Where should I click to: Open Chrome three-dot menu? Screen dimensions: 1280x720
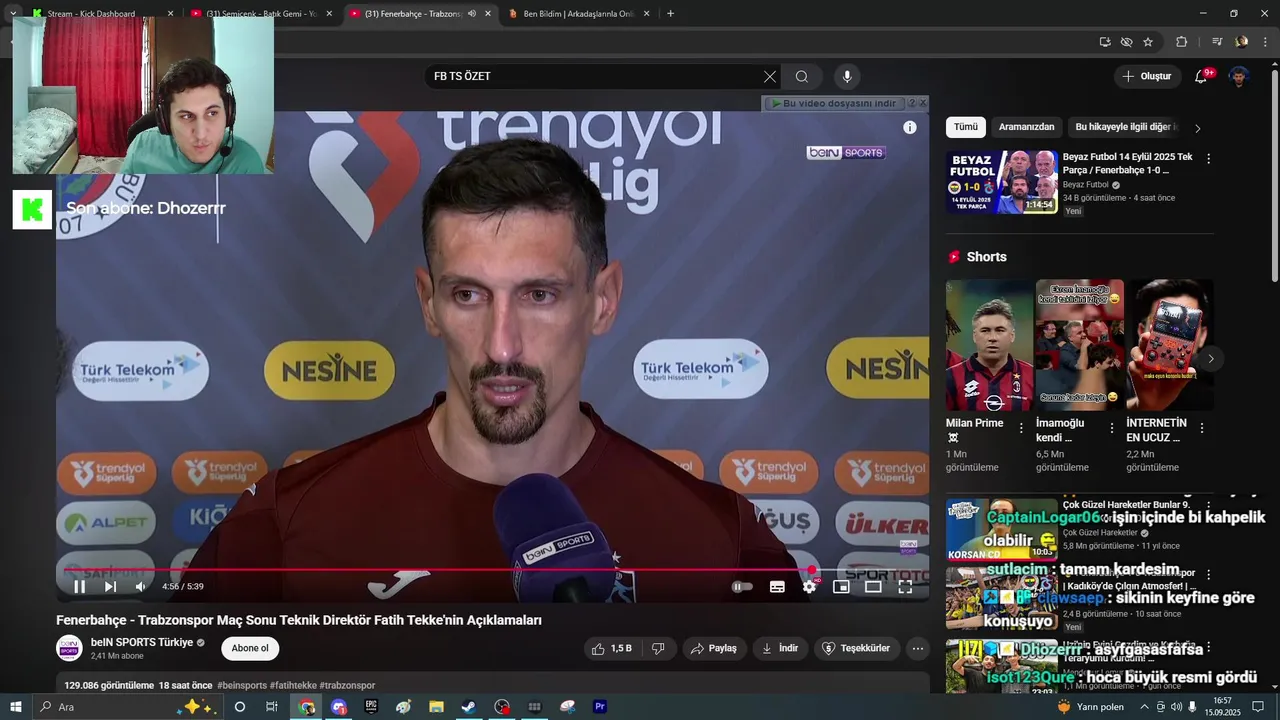tap(1266, 42)
